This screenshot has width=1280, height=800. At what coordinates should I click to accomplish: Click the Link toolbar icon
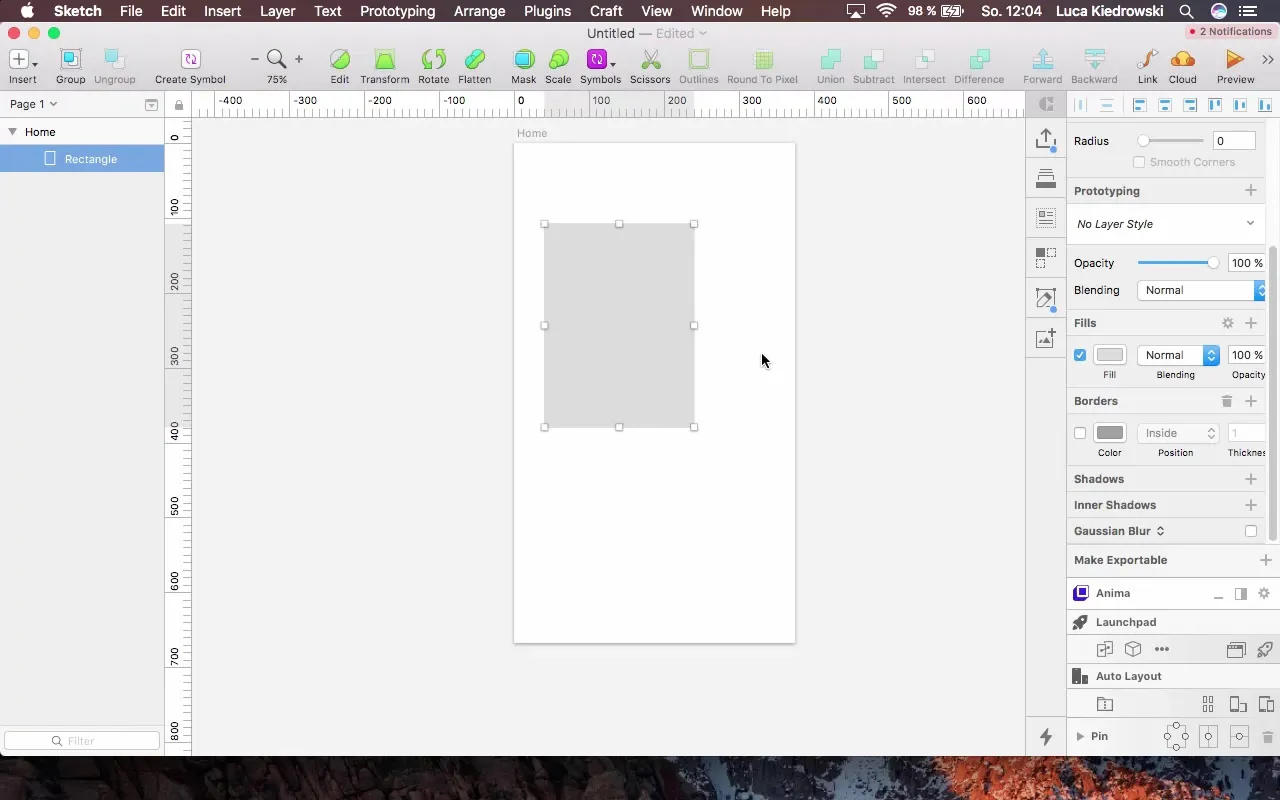point(1147,60)
